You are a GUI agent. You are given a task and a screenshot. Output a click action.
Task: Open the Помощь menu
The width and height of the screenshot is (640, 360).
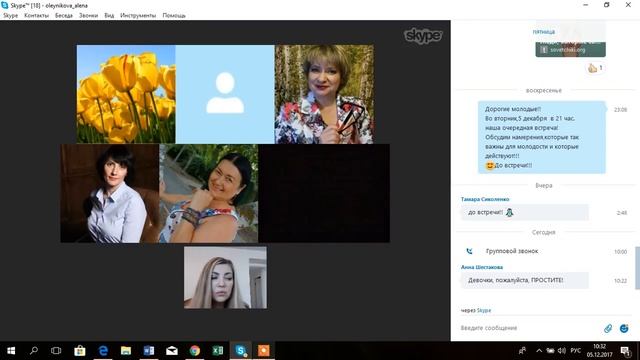click(x=174, y=16)
